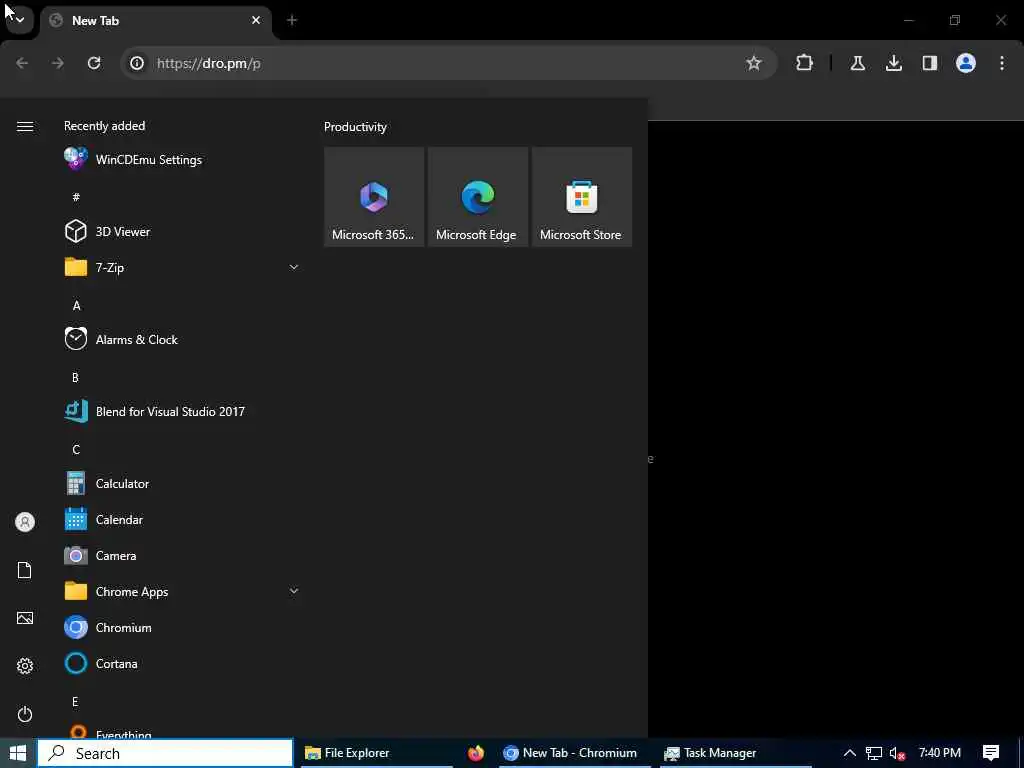Click the Productivity group heading

point(355,127)
